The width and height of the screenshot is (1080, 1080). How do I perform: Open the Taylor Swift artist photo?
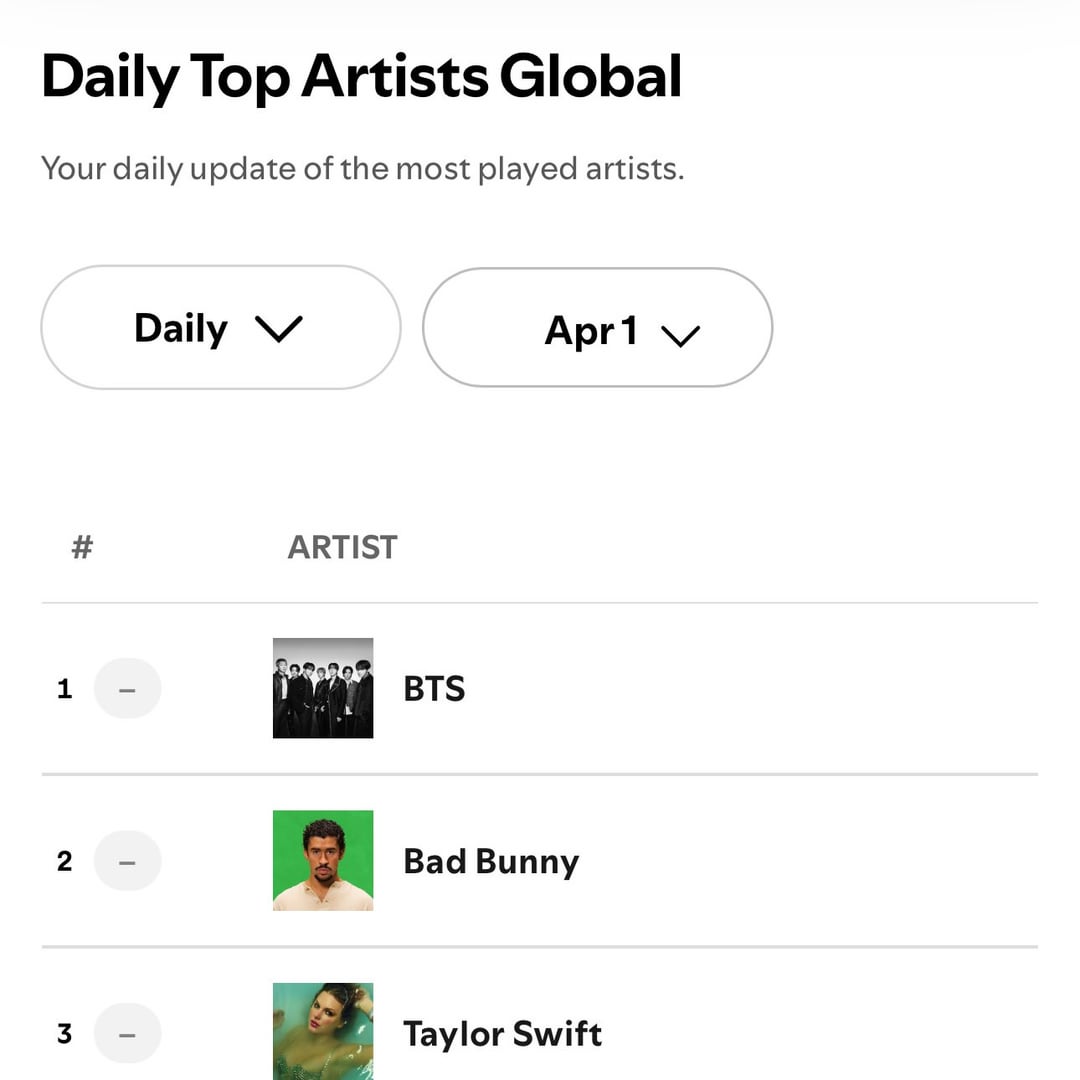[x=323, y=1031]
